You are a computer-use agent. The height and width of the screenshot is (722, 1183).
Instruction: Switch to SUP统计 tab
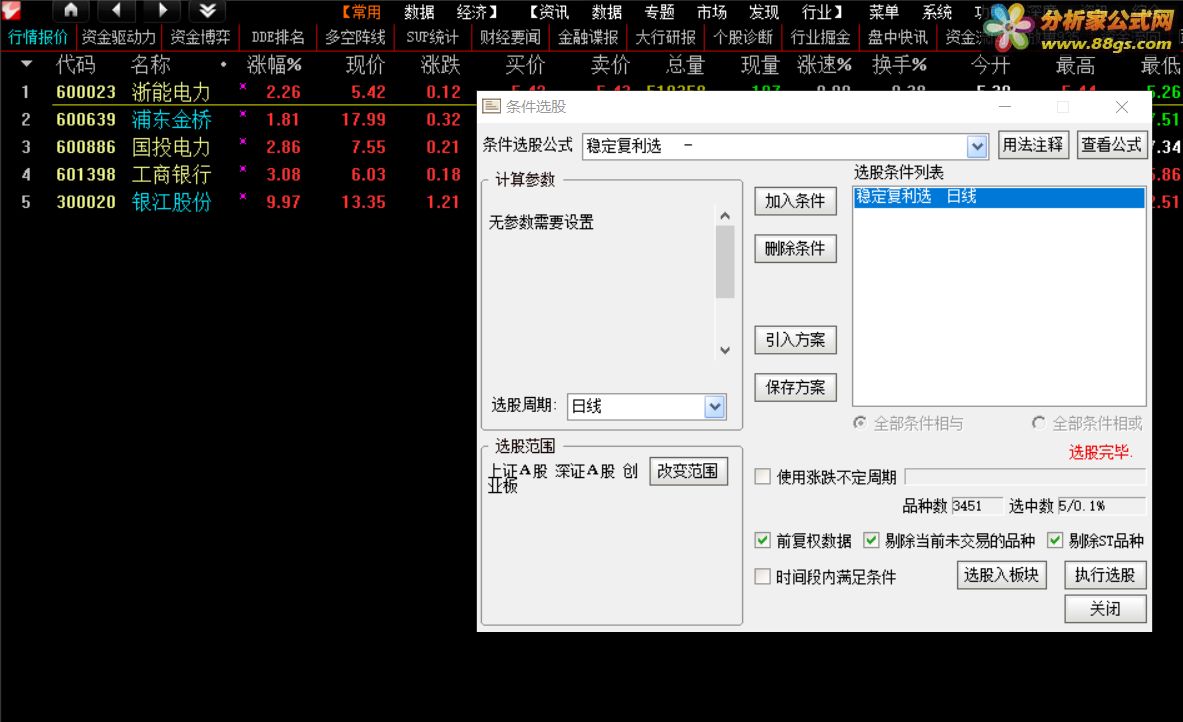pos(432,37)
